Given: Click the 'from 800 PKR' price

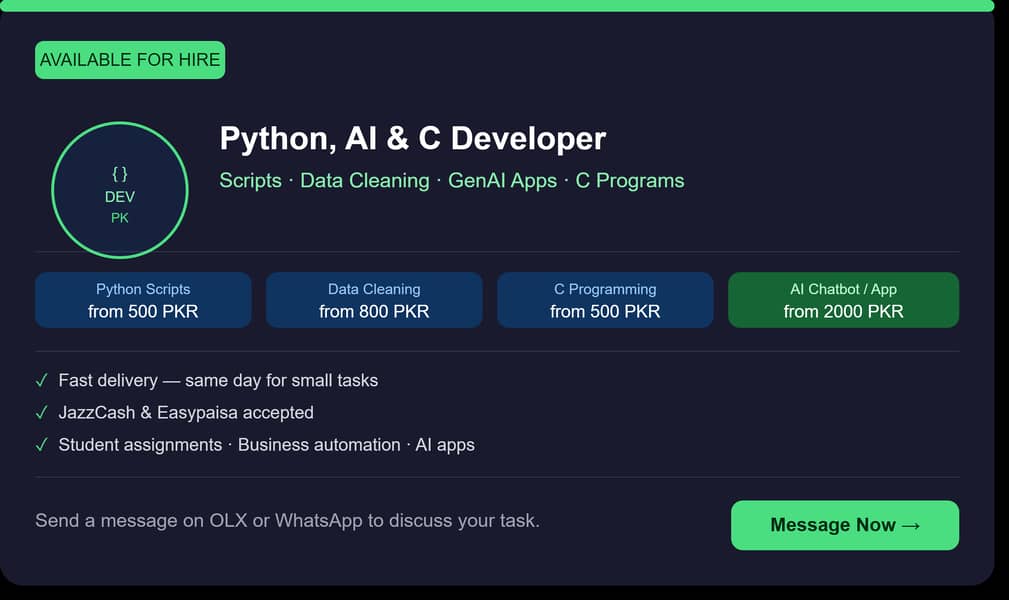Looking at the screenshot, I should tap(374, 312).
